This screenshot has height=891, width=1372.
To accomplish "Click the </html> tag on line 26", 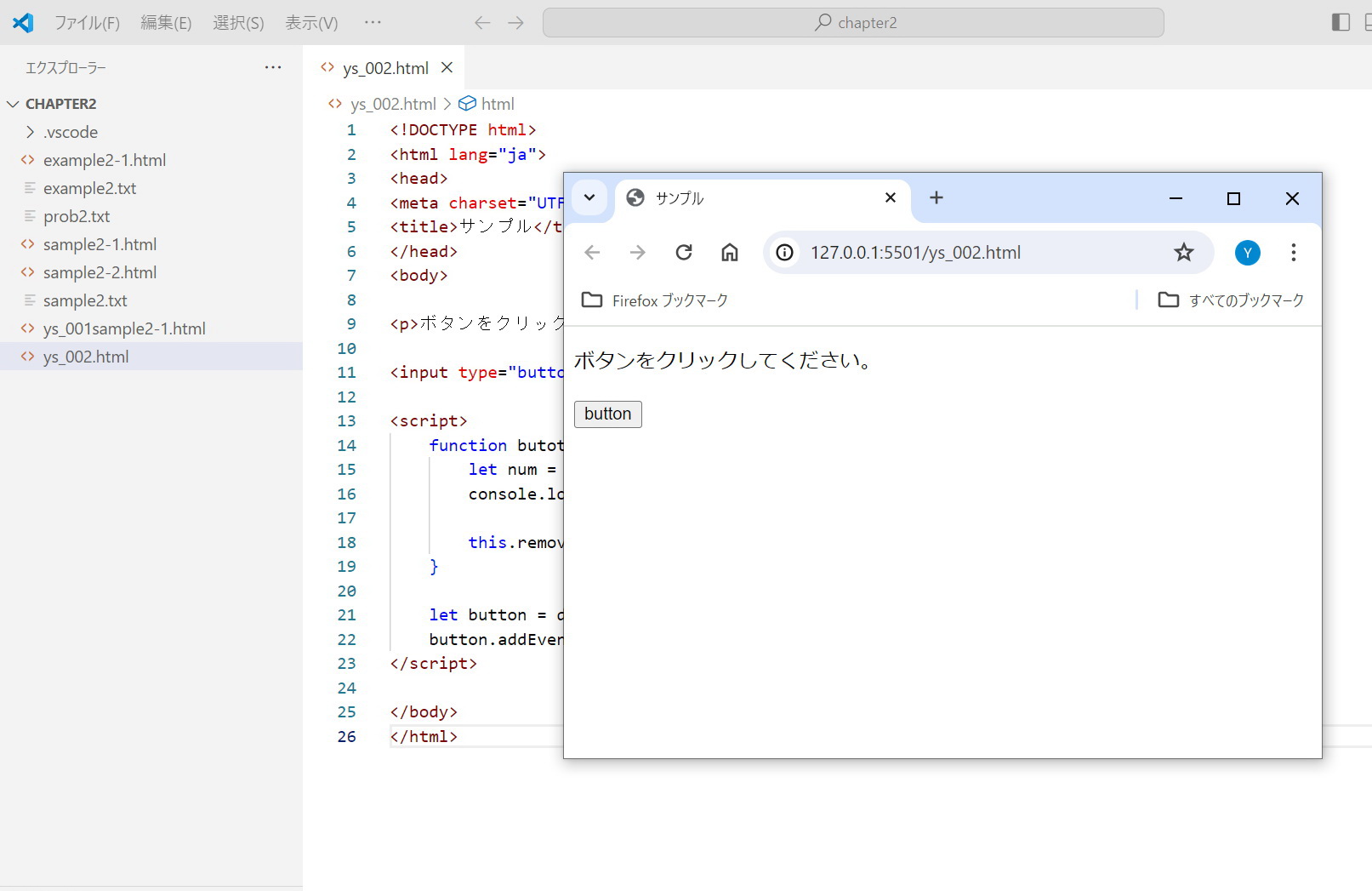I will [424, 737].
